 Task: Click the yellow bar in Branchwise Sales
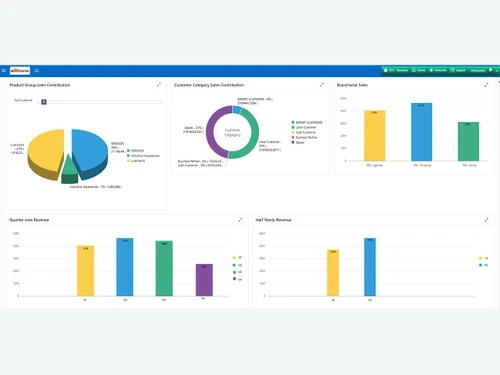coord(374,136)
